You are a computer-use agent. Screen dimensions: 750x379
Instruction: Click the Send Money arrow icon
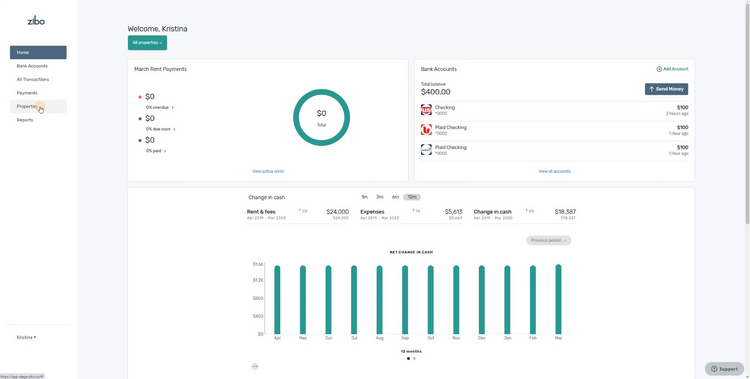coord(651,89)
